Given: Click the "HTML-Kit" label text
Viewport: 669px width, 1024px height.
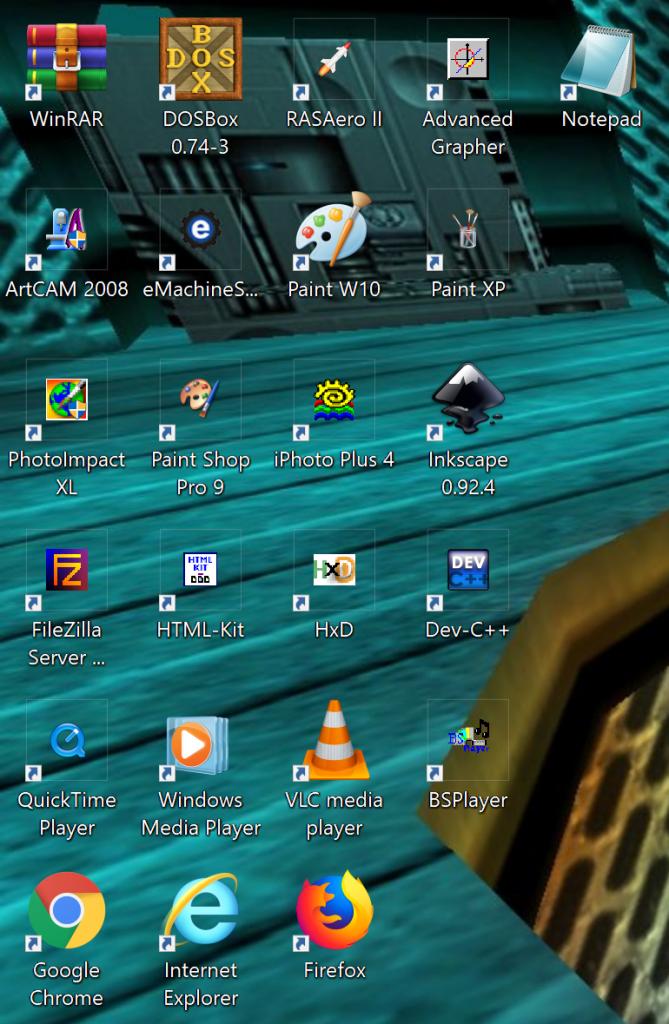Looking at the screenshot, I should [201, 630].
